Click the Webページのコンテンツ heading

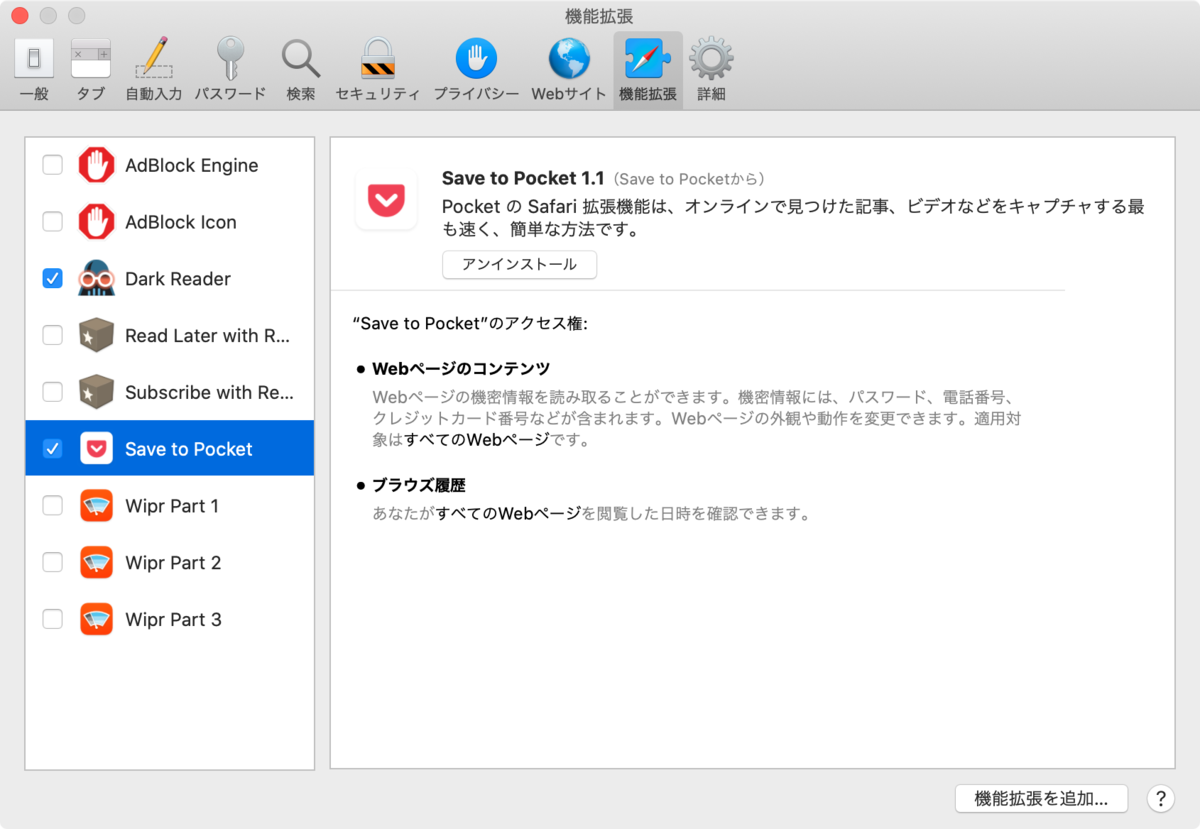tap(461, 368)
